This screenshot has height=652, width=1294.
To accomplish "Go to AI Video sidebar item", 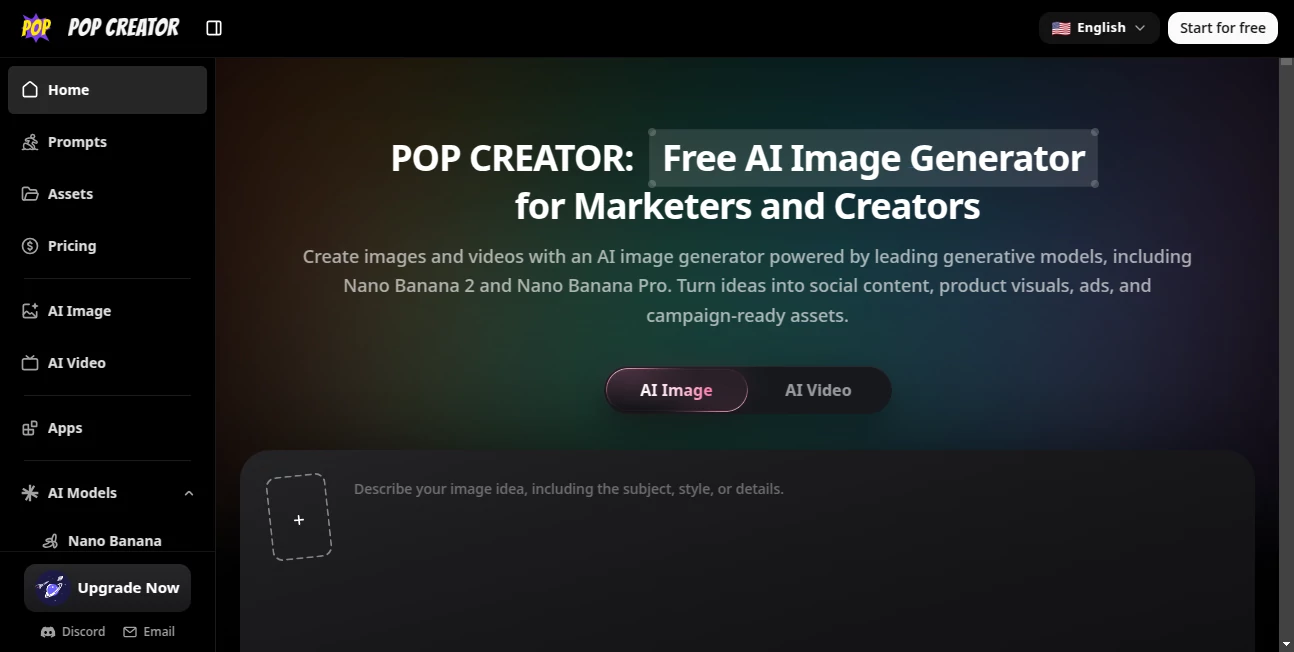I will 107,363.
